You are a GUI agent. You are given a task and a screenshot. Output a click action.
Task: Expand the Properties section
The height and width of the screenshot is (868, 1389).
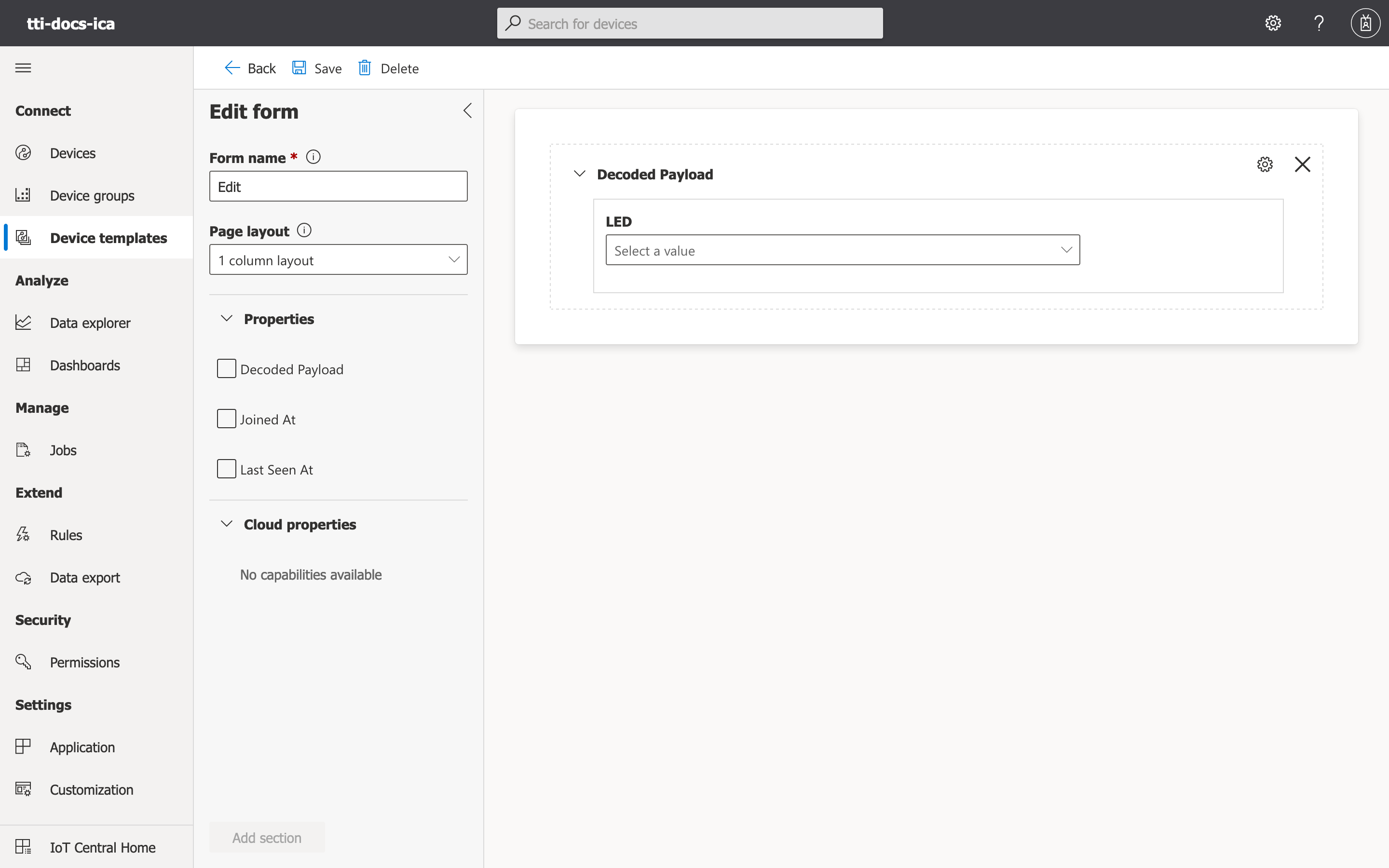coord(225,318)
